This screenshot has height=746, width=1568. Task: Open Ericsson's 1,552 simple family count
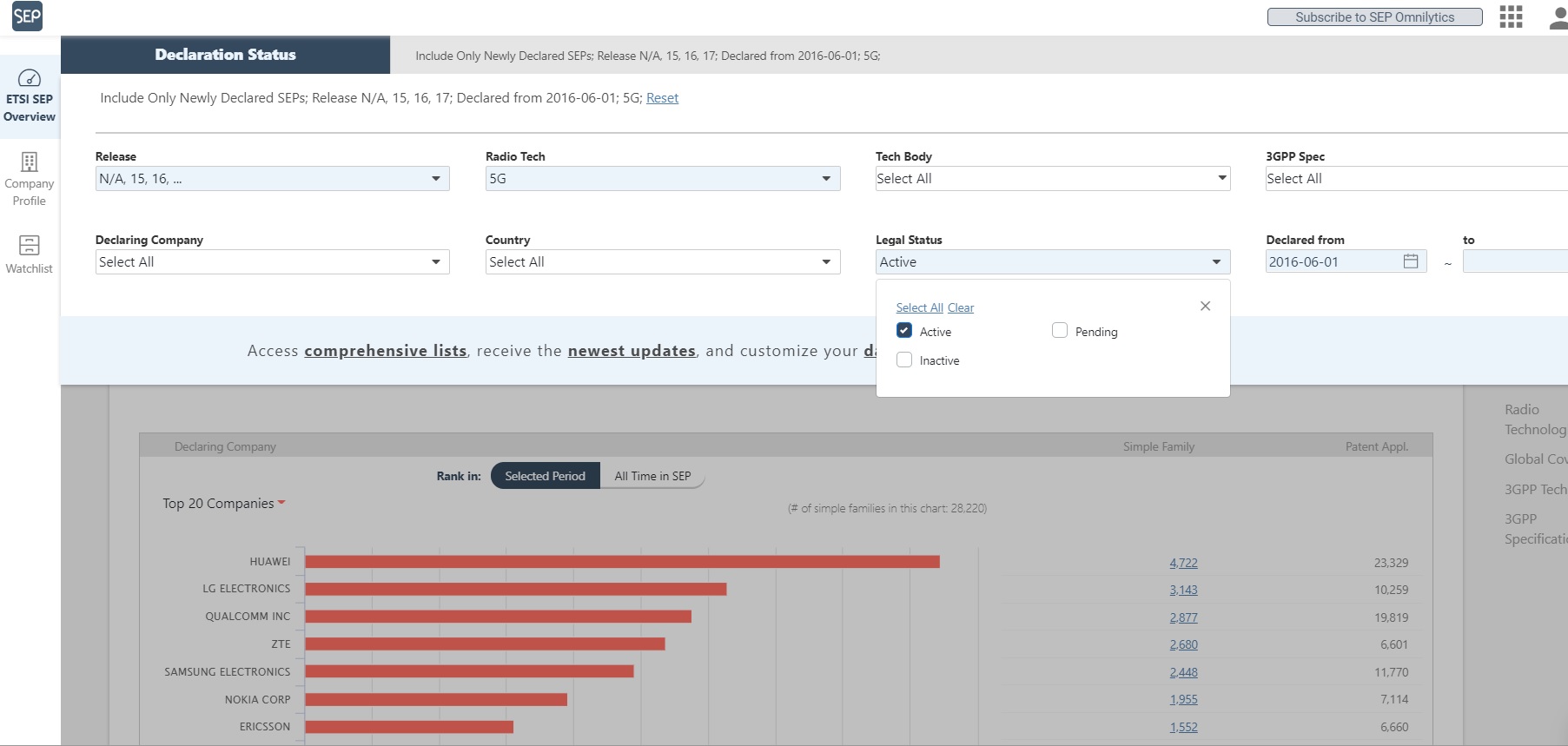click(1183, 727)
